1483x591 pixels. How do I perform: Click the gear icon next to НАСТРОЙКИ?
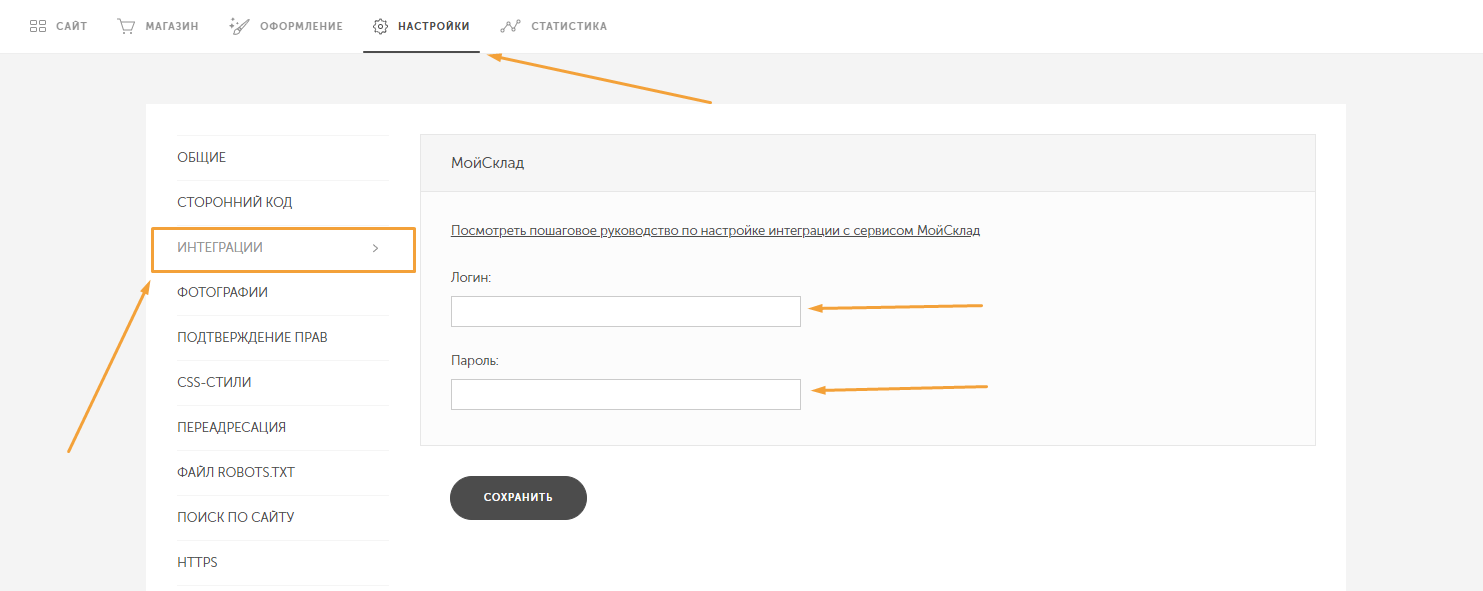point(380,26)
